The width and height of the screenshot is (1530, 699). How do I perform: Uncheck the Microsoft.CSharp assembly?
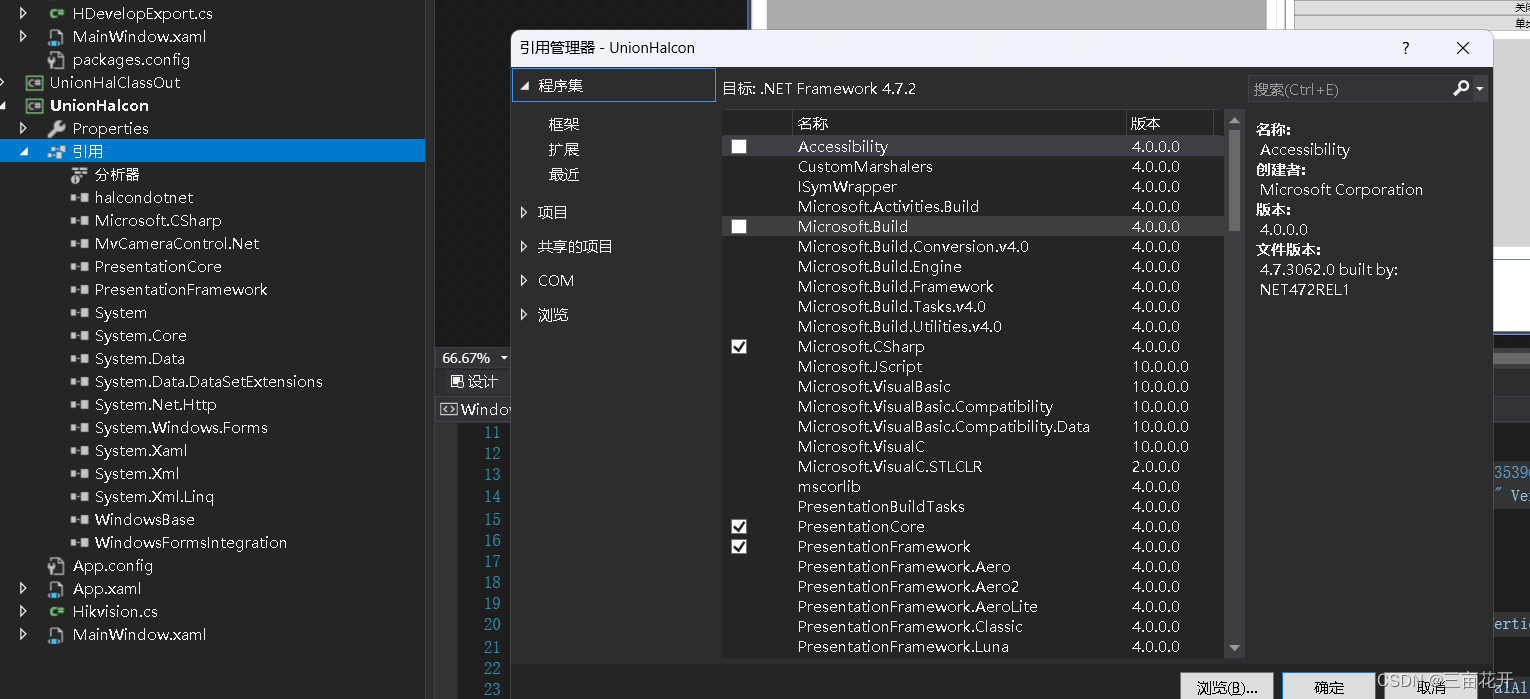click(x=738, y=346)
